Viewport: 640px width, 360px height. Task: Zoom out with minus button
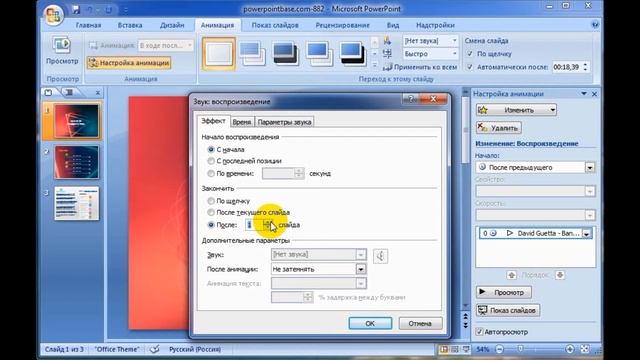tap(499, 349)
